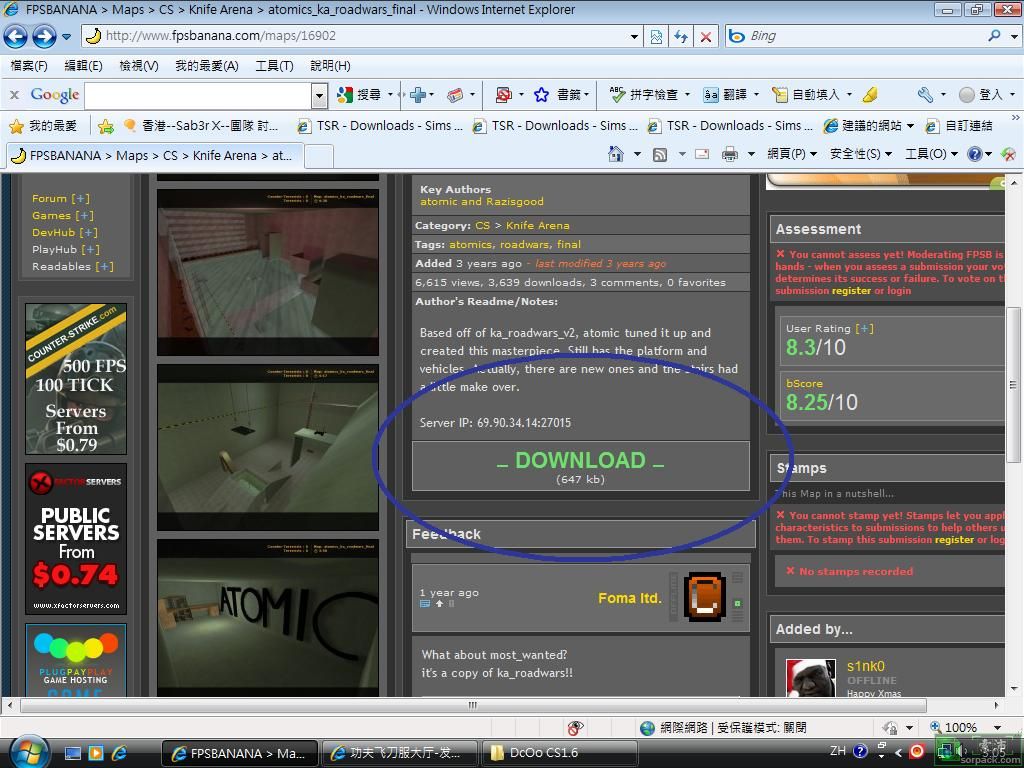1024x768 pixels.
Task: Click the RSS feeds icon
Action: (x=660, y=154)
